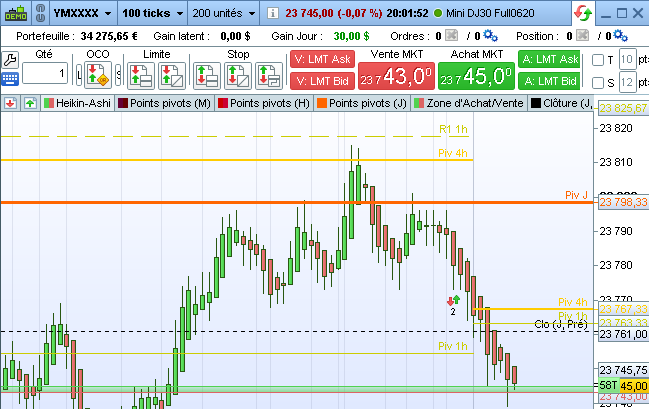Select the Heikin-Ashi indicator tab
The image size is (649, 409).
(x=77, y=103)
